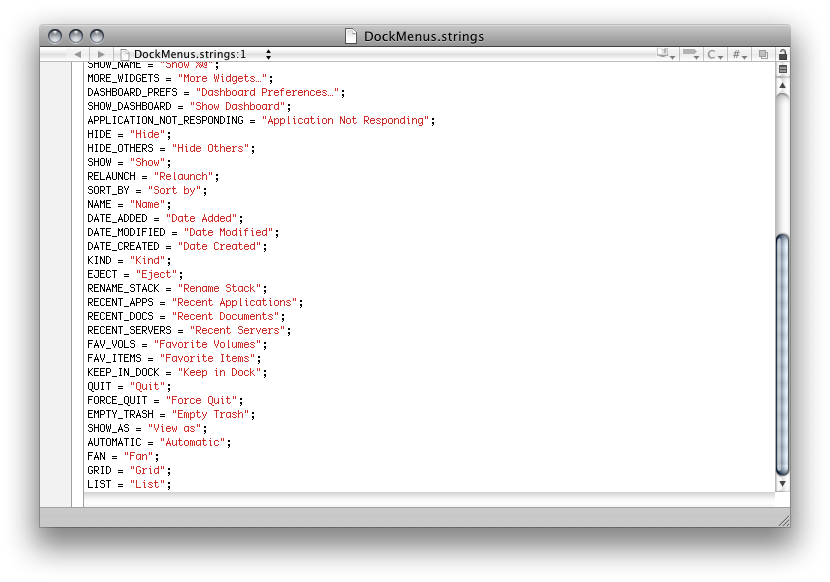Click the line MORE_WIDGETS
Image resolution: width=830 pixels, height=582 pixels.
point(181,78)
